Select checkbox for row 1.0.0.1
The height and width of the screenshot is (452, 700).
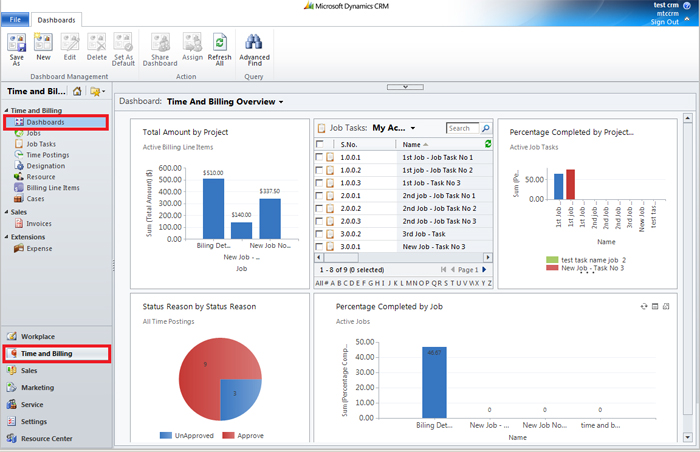click(319, 158)
